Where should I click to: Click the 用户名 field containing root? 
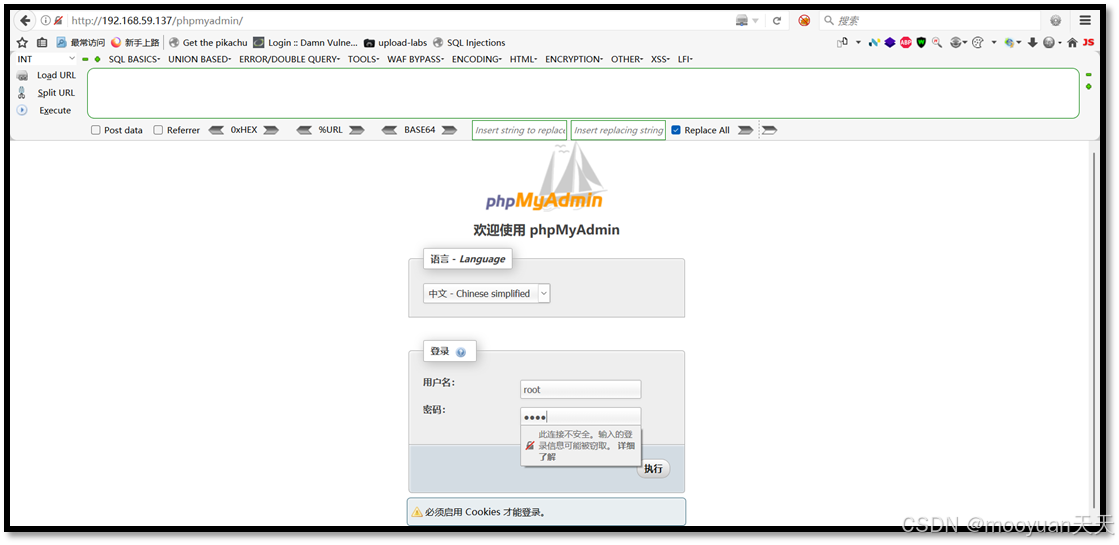pos(580,389)
